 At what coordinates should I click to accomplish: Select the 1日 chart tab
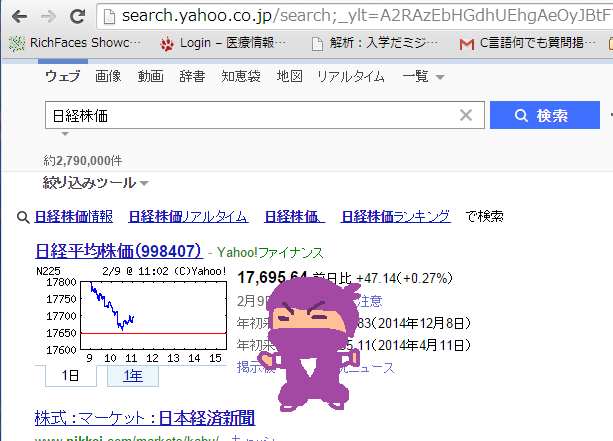[x=71, y=376]
